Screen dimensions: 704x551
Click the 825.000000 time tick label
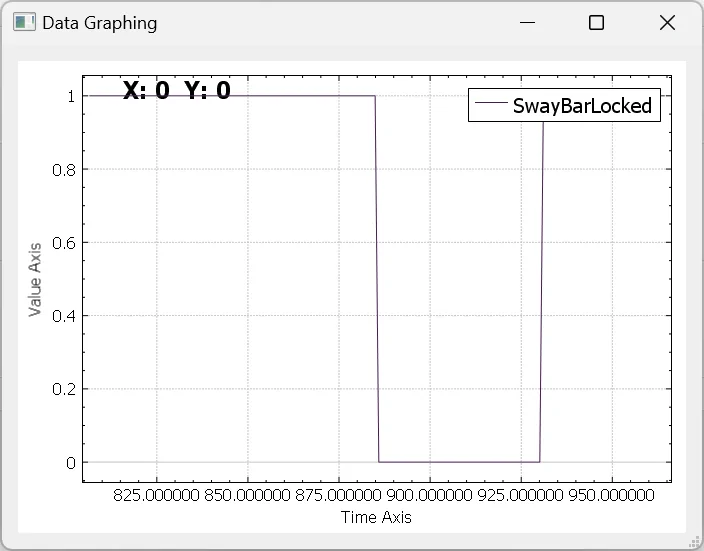tap(156, 495)
